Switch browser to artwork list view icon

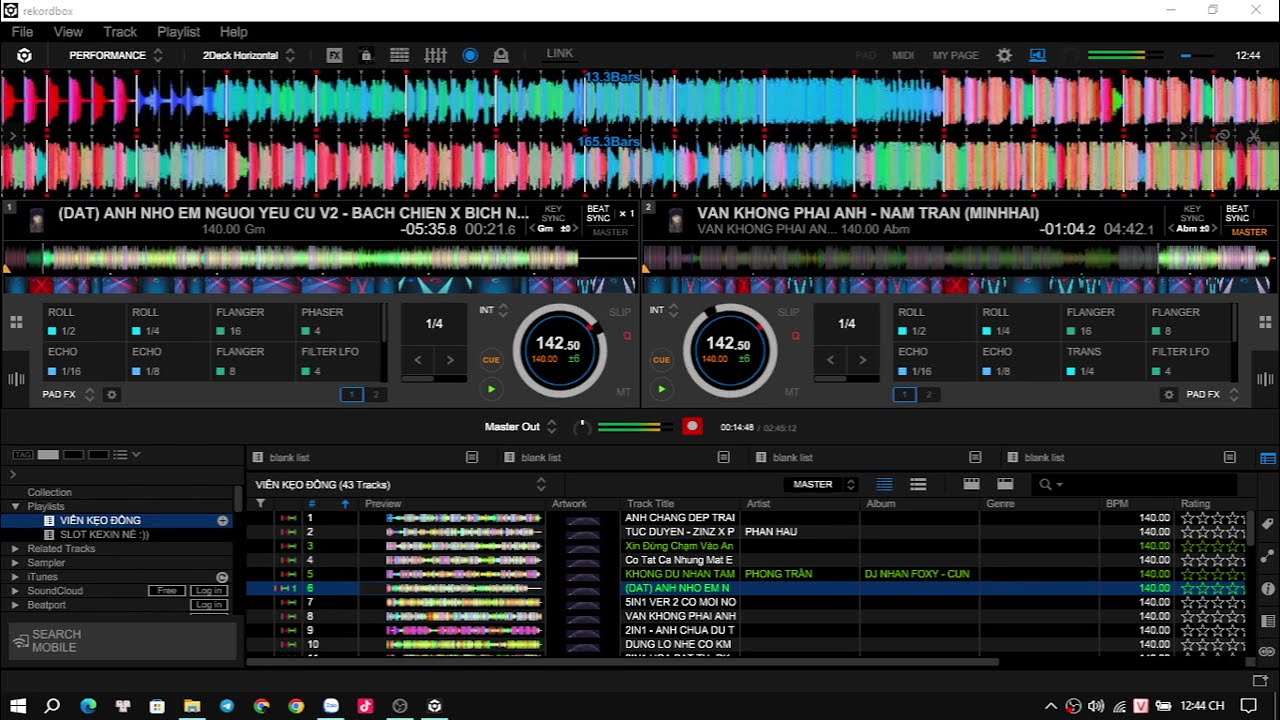[918, 484]
